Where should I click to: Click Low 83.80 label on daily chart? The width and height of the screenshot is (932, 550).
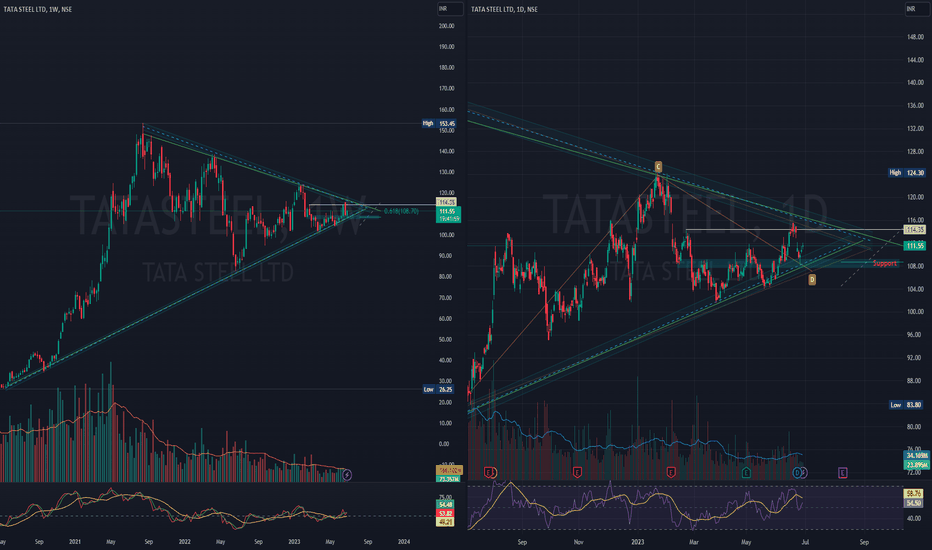pyautogui.click(x=906, y=405)
